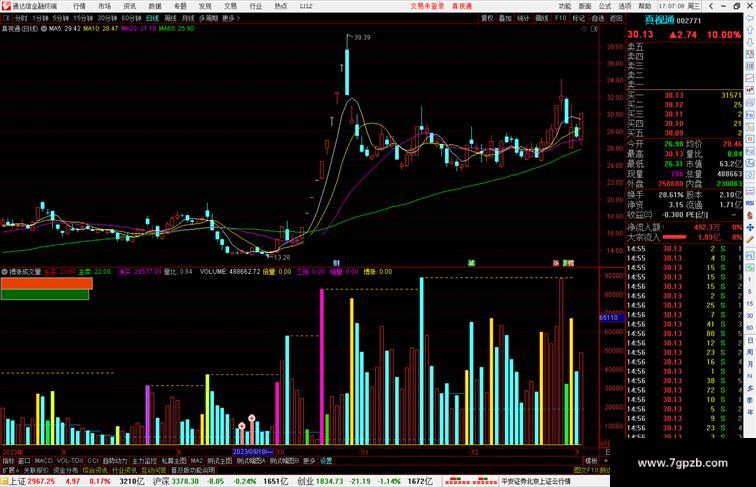Click the 复权 toolbar button
Viewport: 756px width, 487px height.
(487, 18)
